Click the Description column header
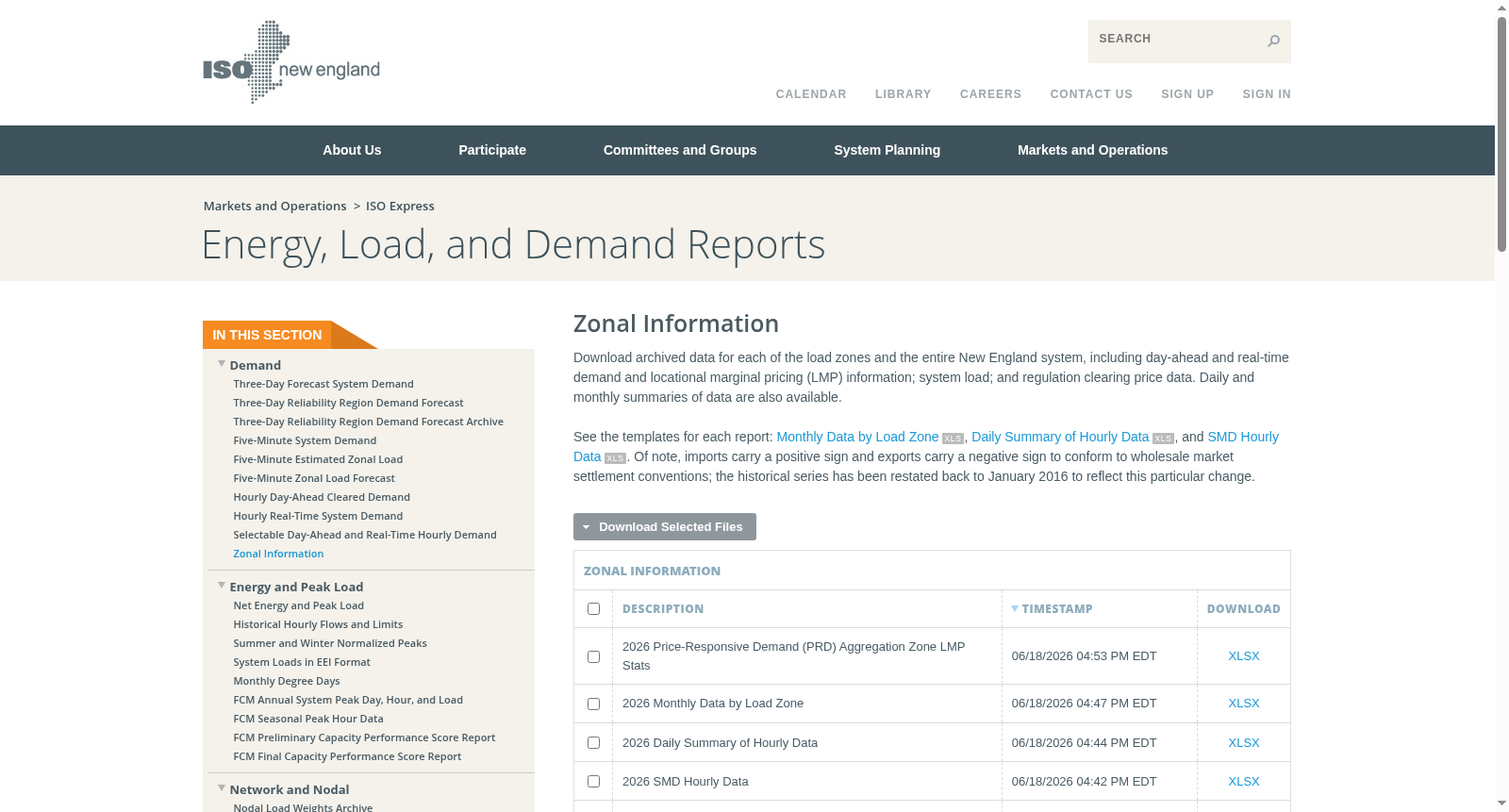This screenshot has height=812, width=1509. 663,609
